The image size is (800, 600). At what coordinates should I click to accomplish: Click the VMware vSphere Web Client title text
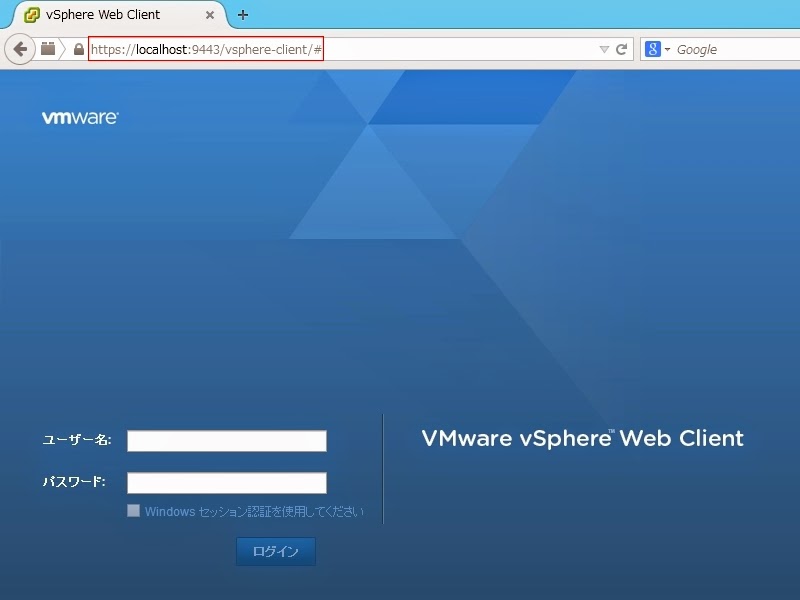583,438
